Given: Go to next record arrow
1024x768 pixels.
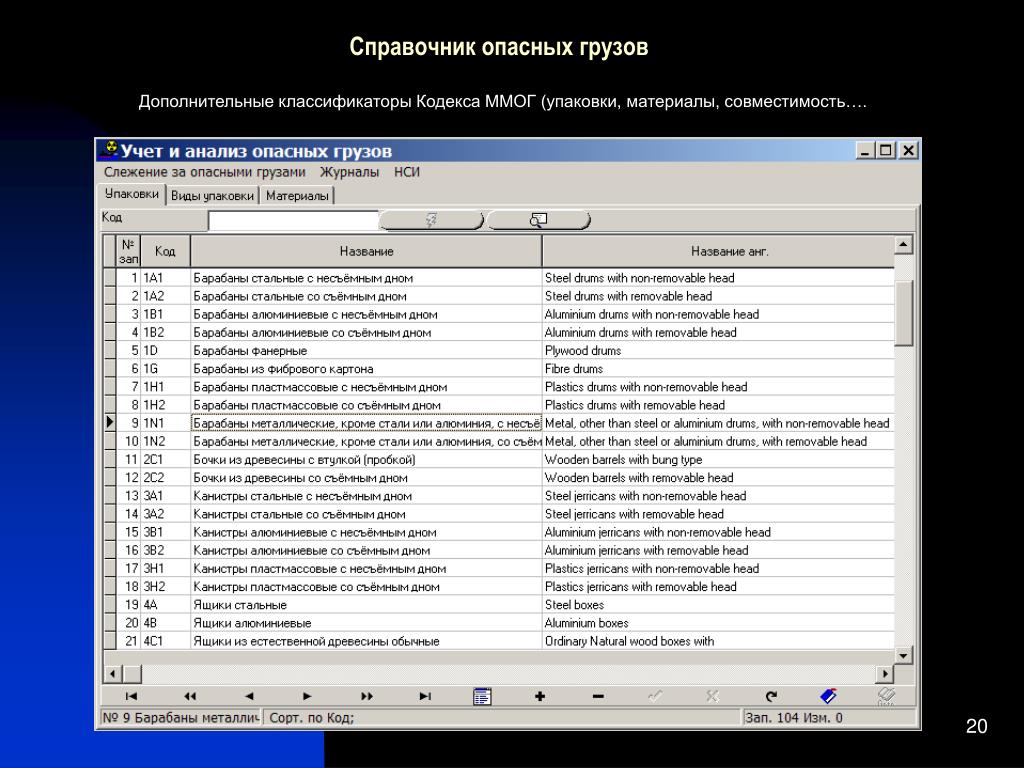Looking at the screenshot, I should [308, 696].
